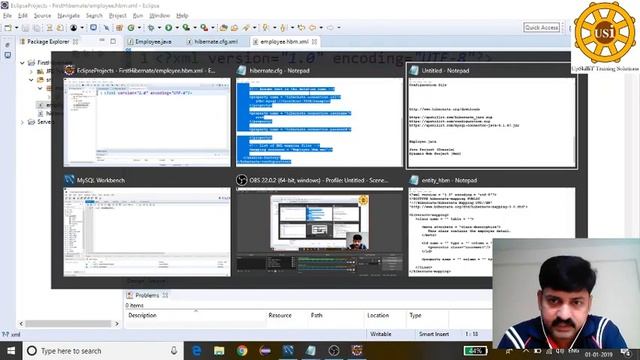Sort Problems by the Resource column header
This screenshot has height=360, width=640.
point(280,316)
